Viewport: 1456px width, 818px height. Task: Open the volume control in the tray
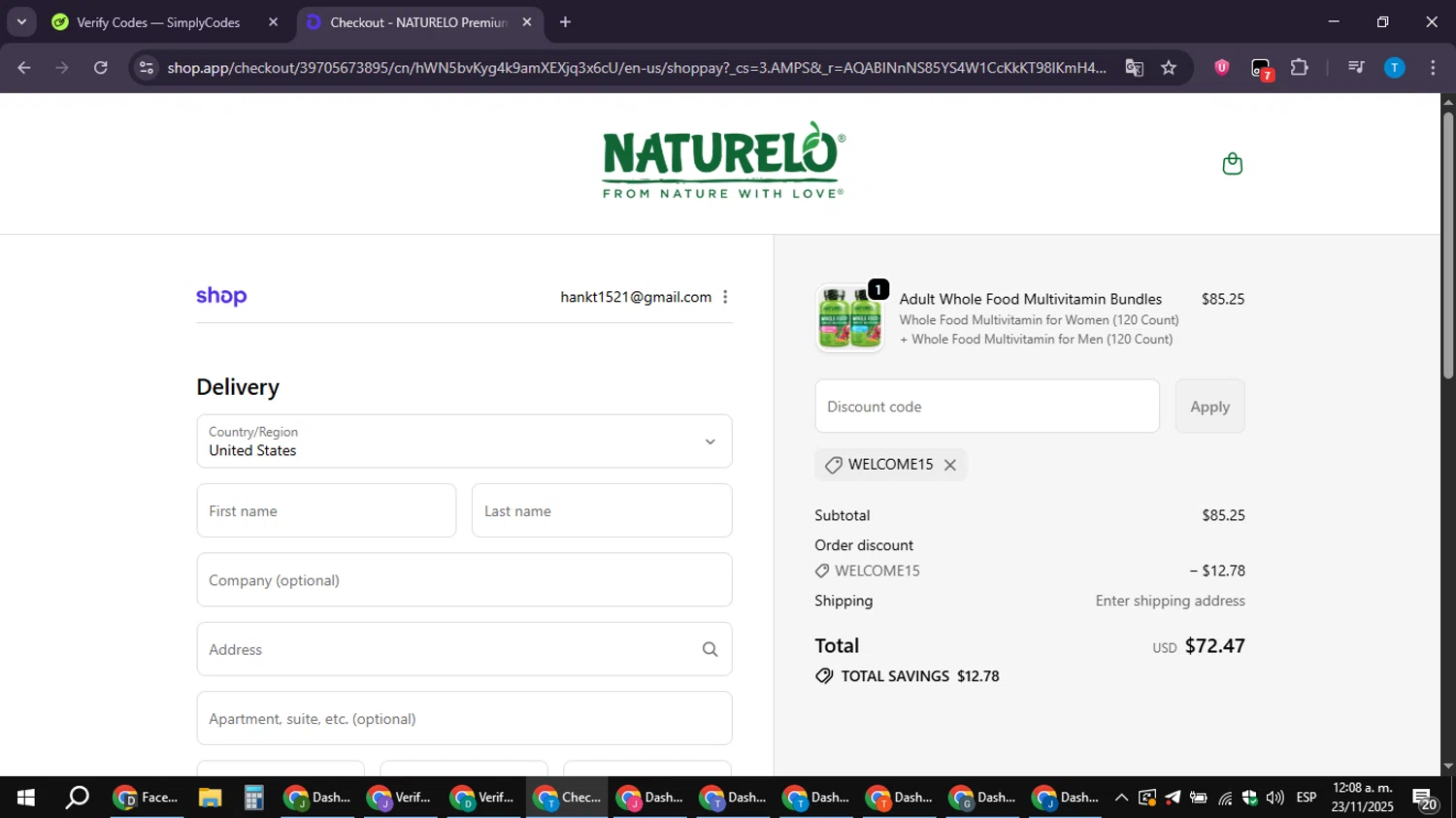coord(1274,798)
